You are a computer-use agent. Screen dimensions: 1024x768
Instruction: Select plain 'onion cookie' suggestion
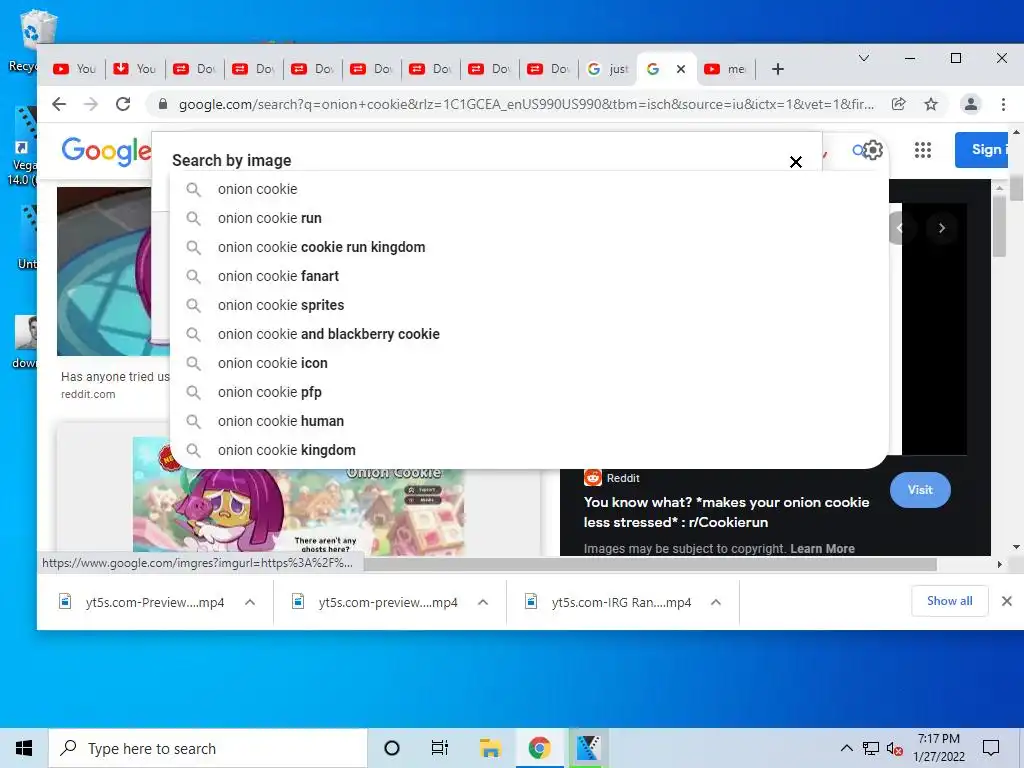(529, 189)
